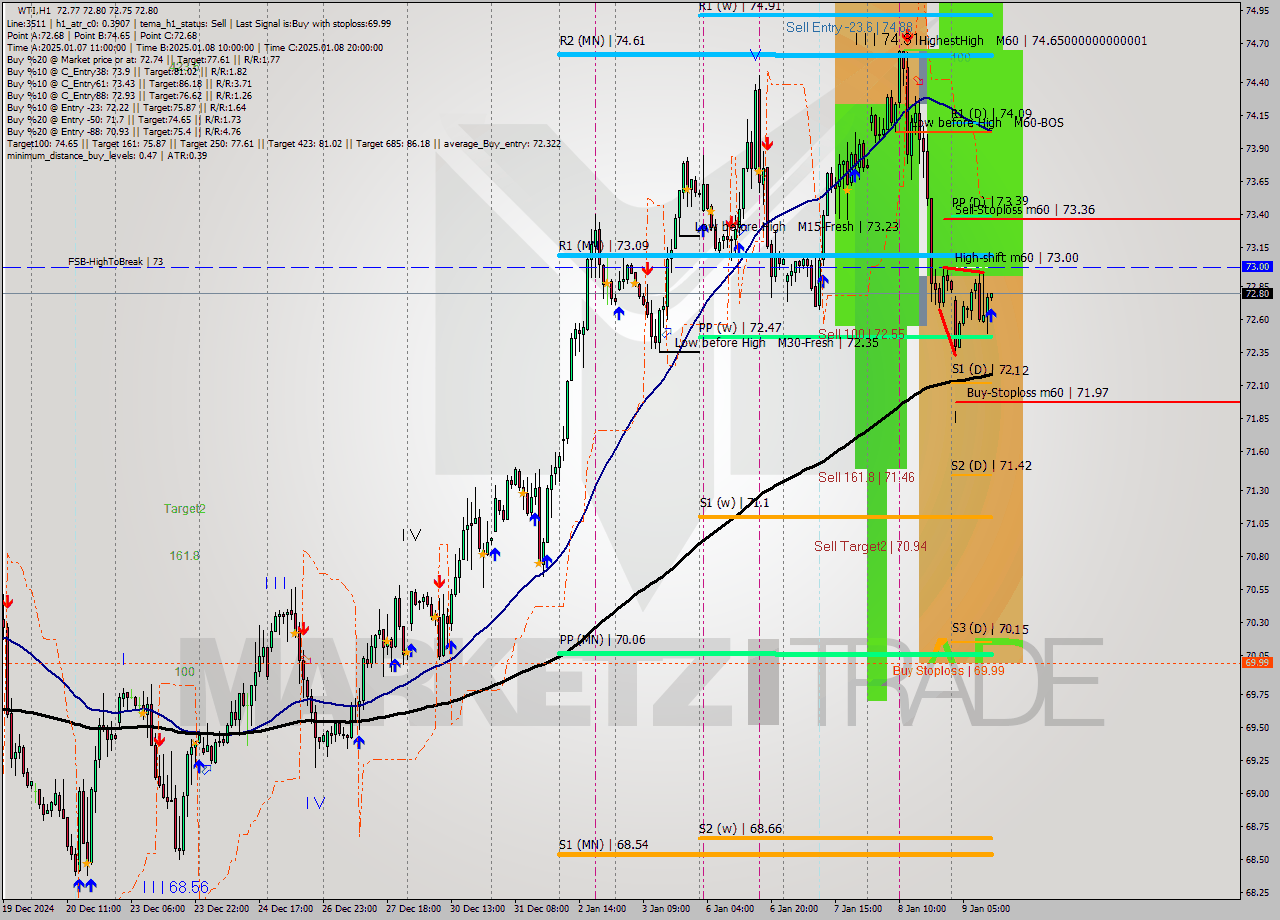Select the 'Sell 161.8 | 71.46' label

(x=866, y=478)
